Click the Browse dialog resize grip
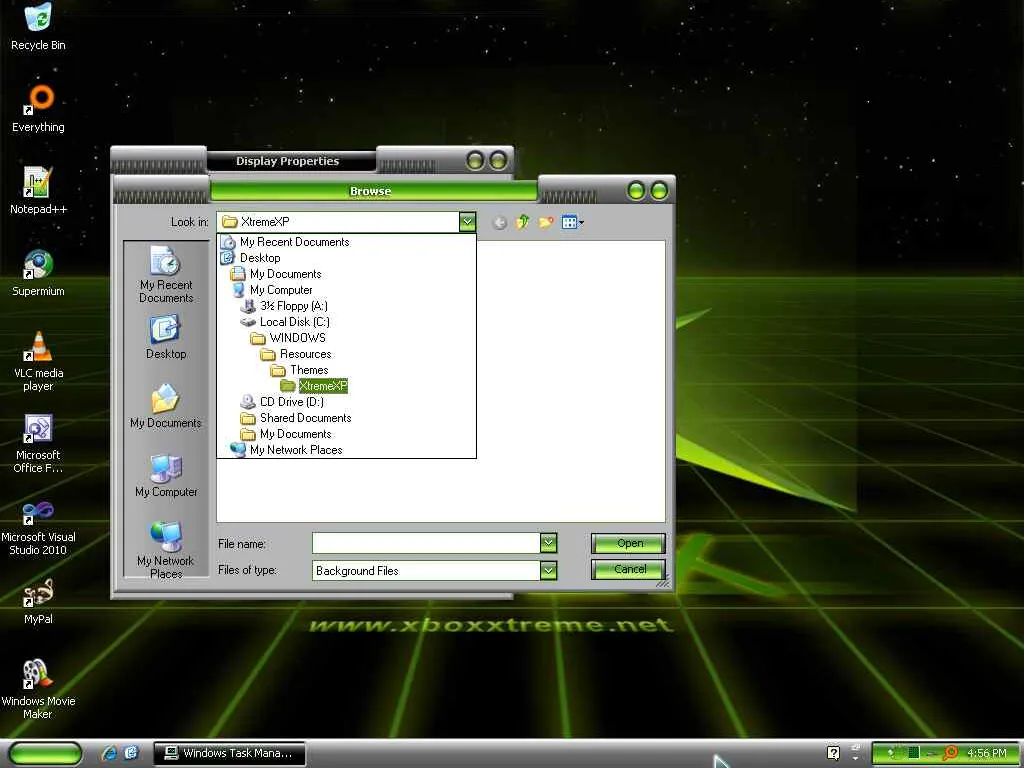 (663, 581)
